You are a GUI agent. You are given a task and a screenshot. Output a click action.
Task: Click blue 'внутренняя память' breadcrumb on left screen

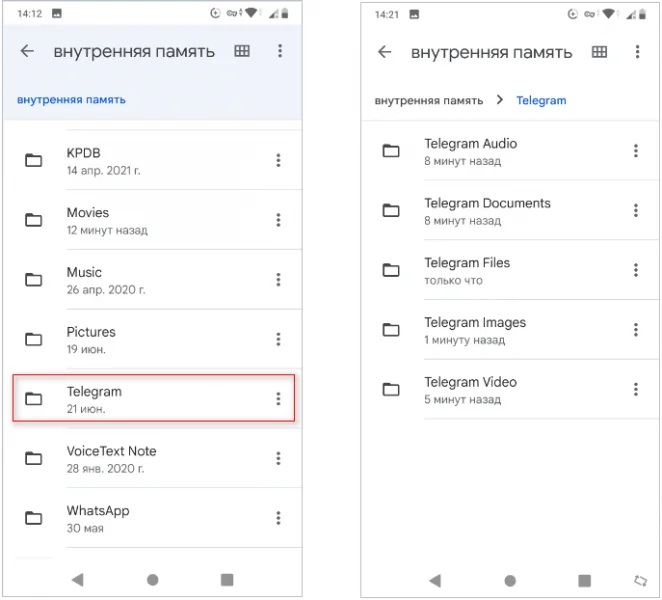click(71, 100)
